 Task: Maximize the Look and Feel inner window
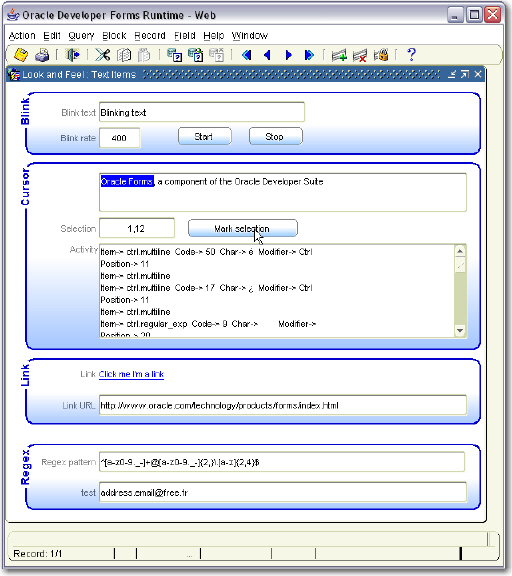[465, 75]
